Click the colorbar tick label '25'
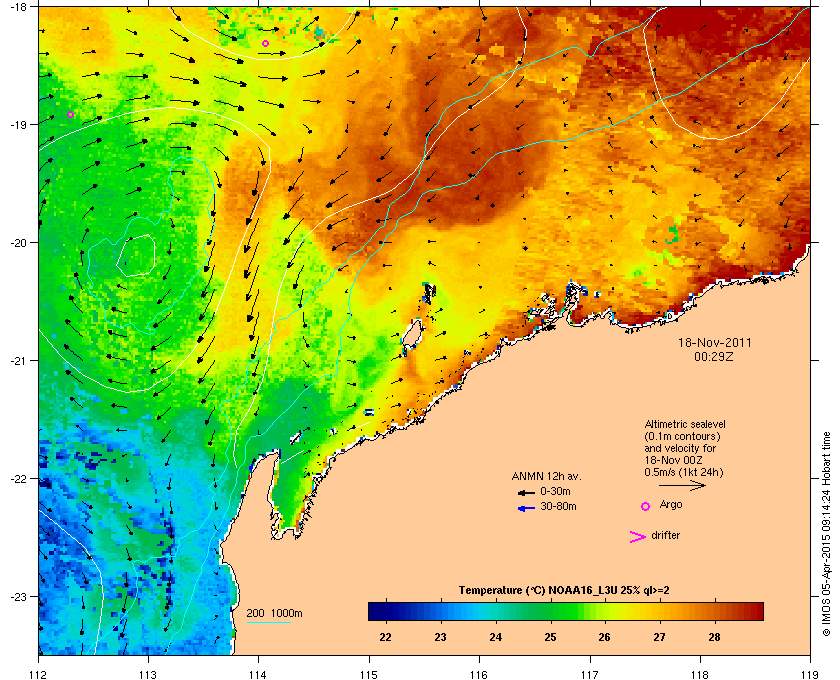 [550, 637]
